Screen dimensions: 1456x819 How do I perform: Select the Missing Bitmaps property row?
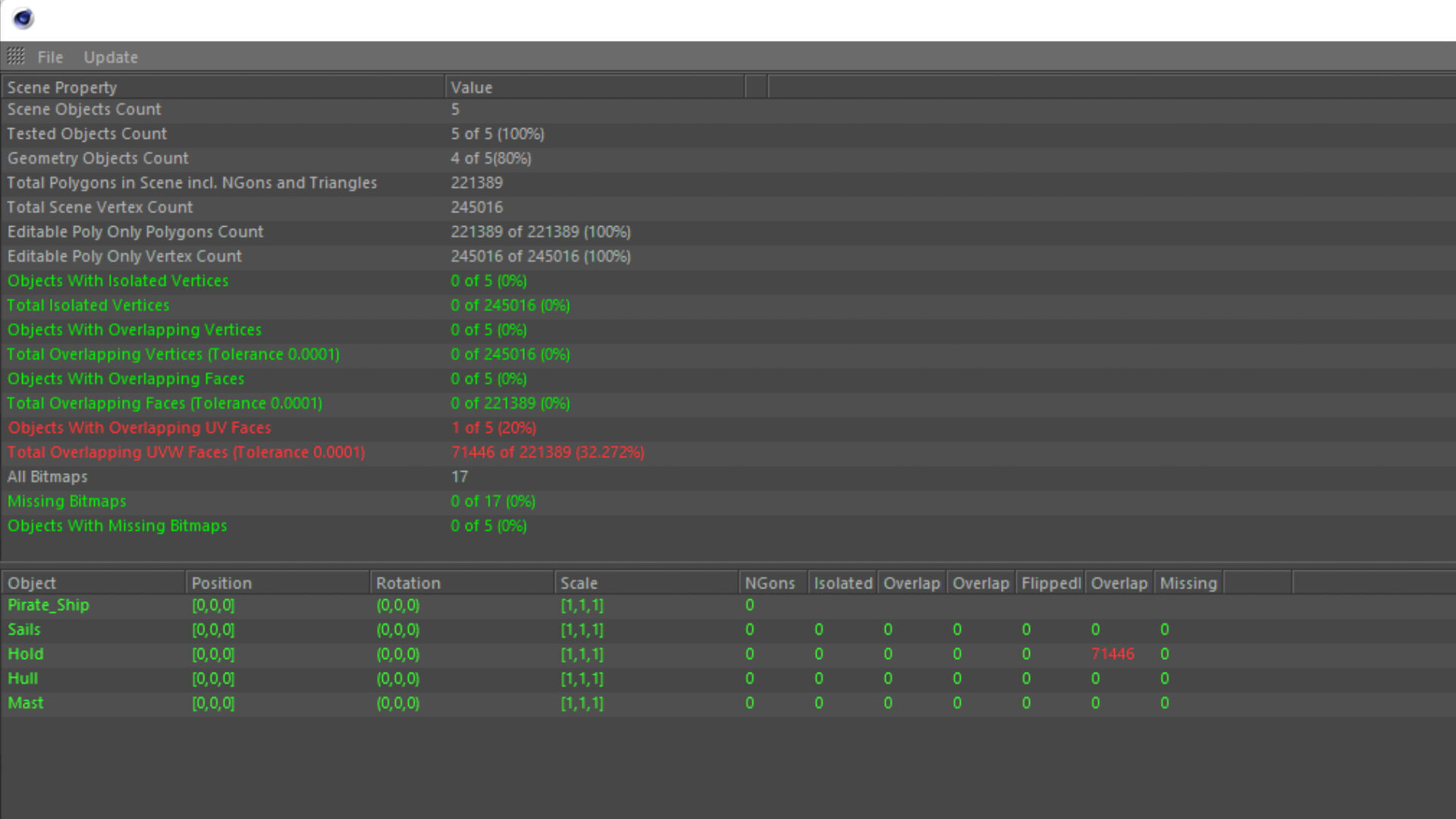[67, 501]
